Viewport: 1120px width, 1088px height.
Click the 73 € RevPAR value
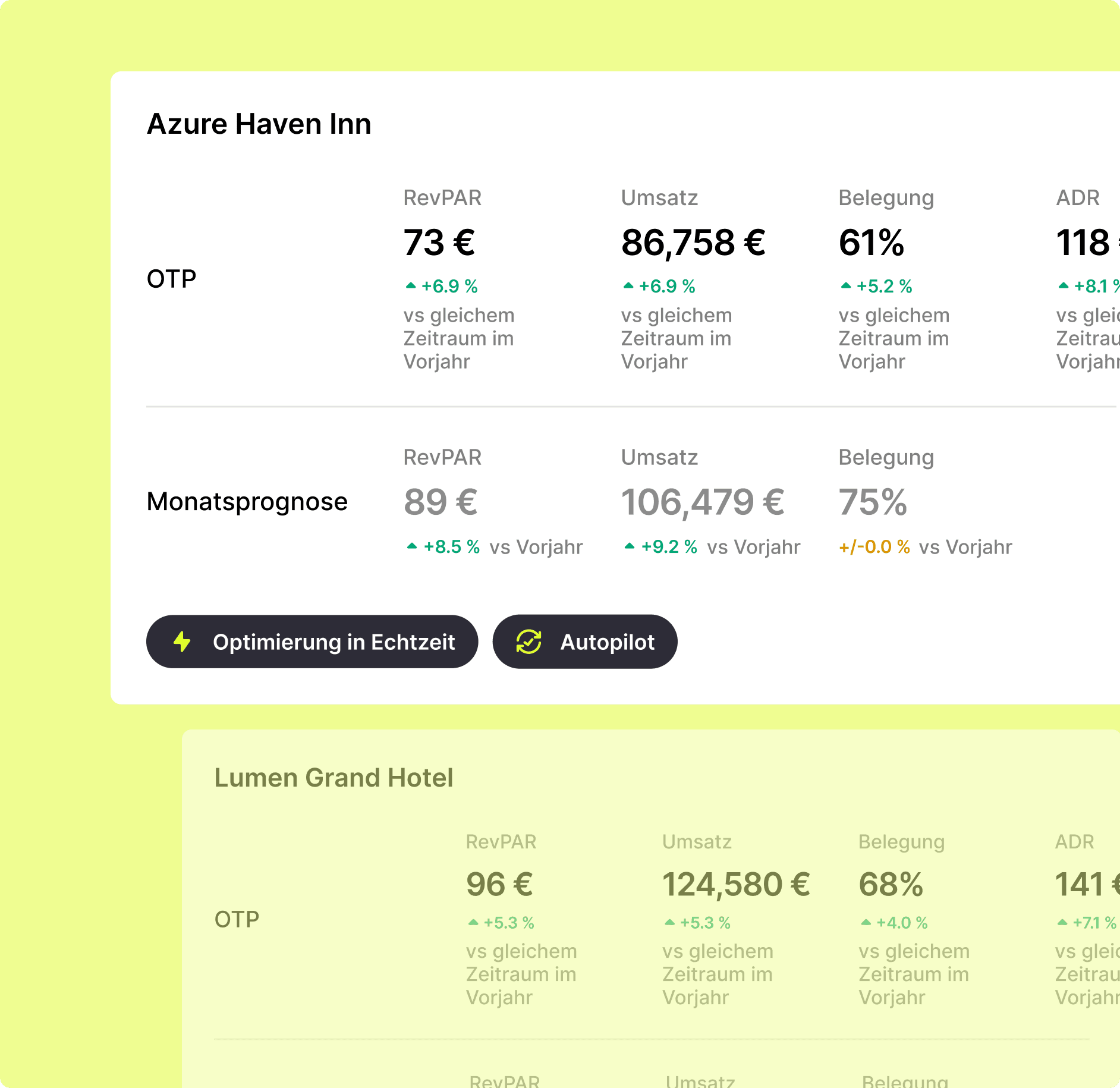point(439,243)
